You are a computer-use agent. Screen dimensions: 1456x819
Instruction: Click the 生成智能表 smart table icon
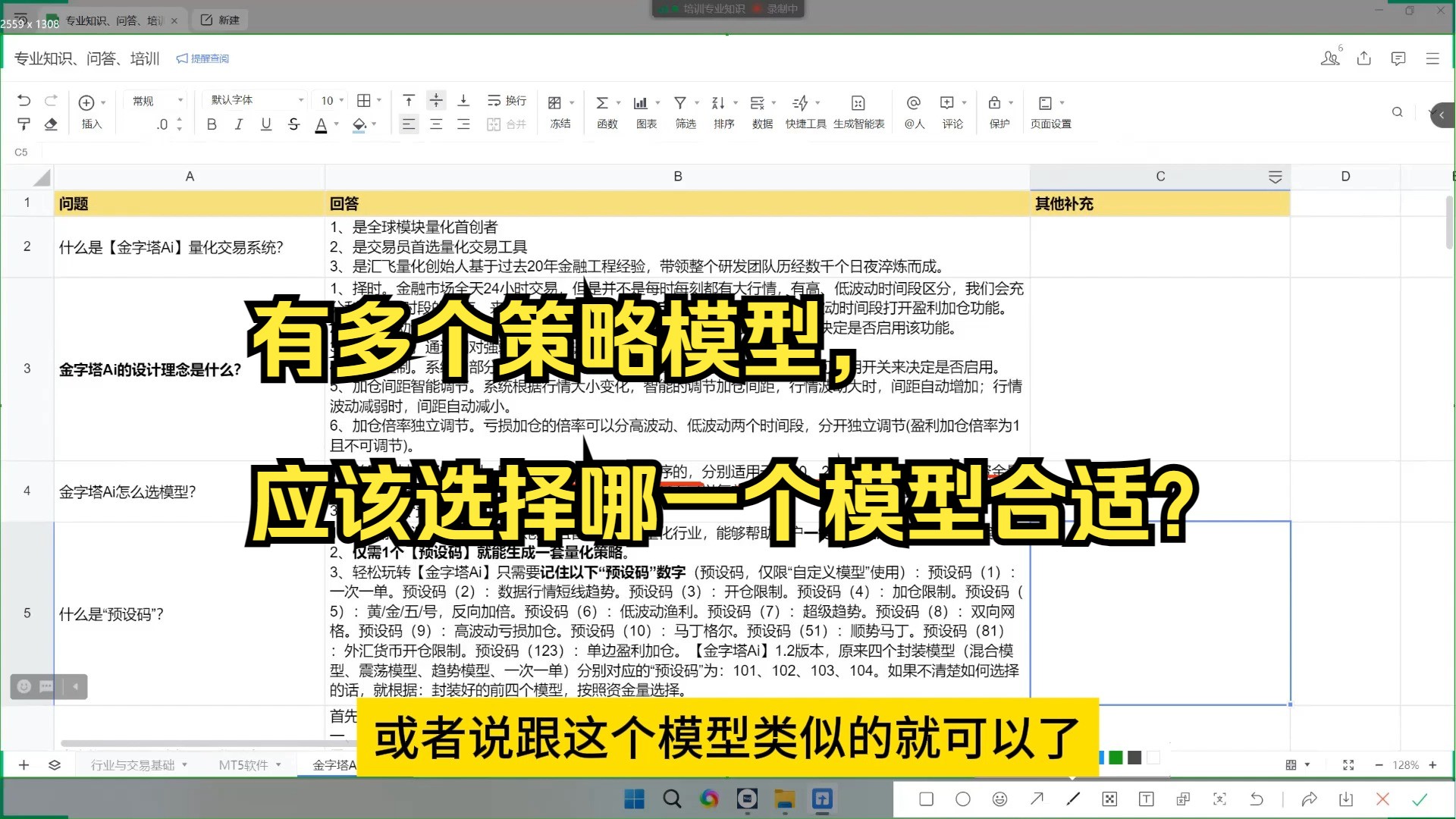[x=858, y=111]
